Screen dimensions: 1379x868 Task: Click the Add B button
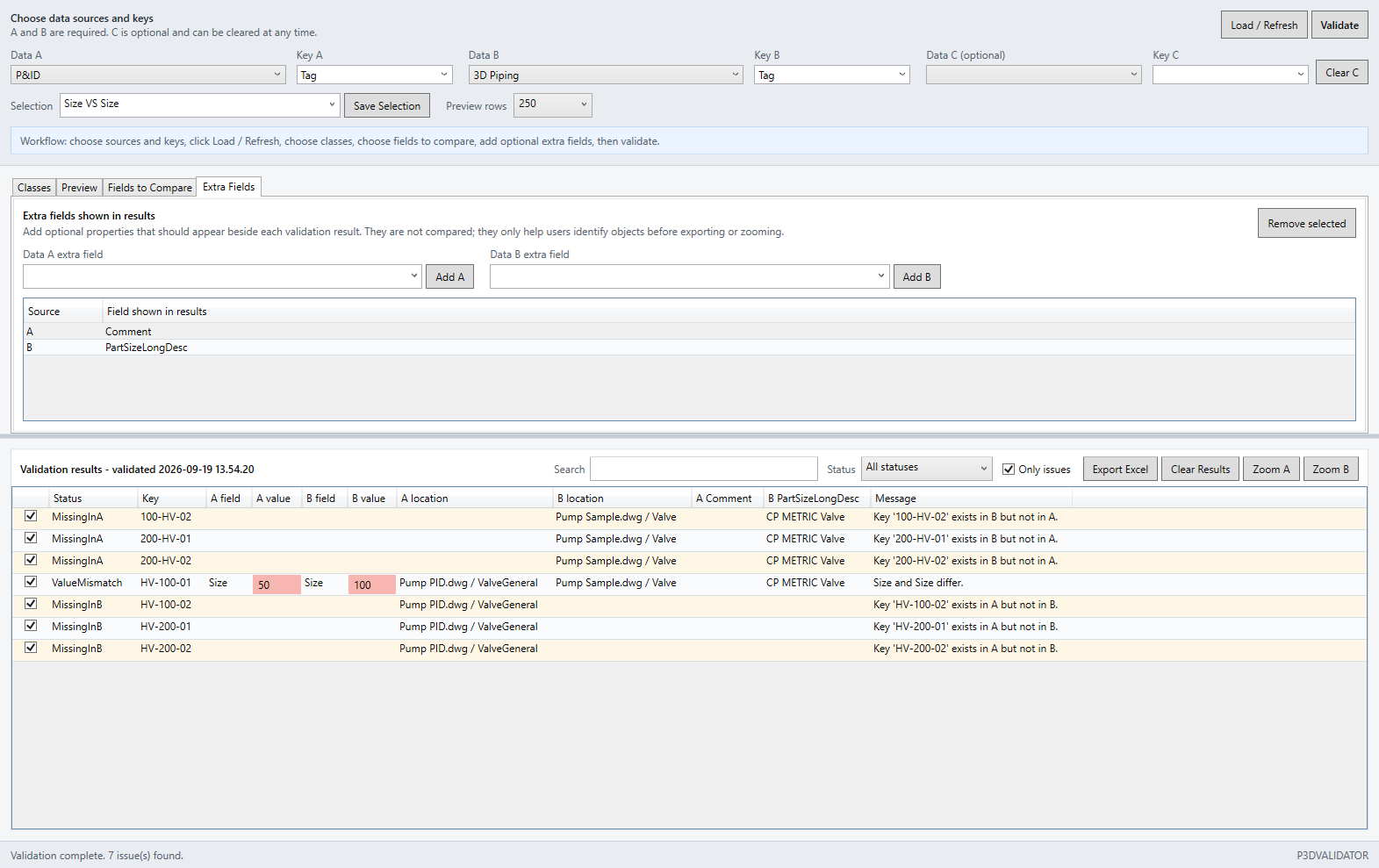tap(916, 276)
